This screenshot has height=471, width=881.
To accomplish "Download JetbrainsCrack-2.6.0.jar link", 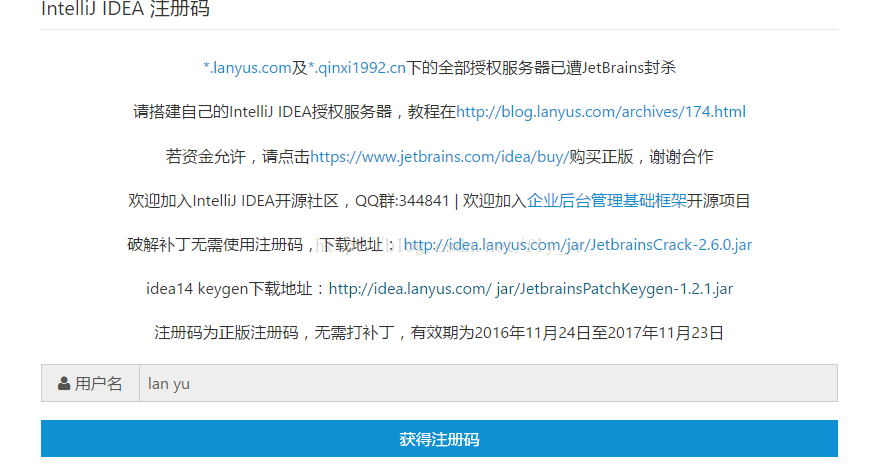I will pyautogui.click(x=578, y=244).
